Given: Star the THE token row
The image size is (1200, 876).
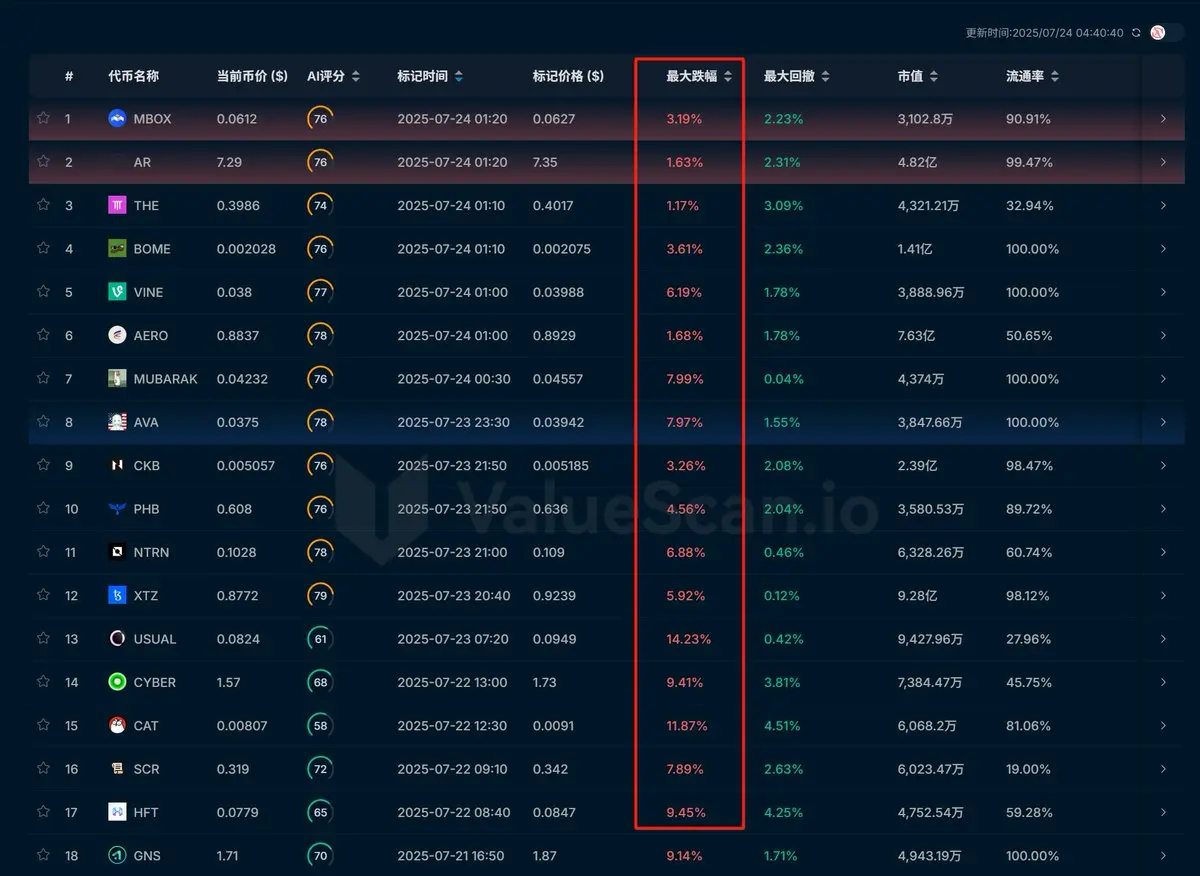Looking at the screenshot, I should coord(43,205).
